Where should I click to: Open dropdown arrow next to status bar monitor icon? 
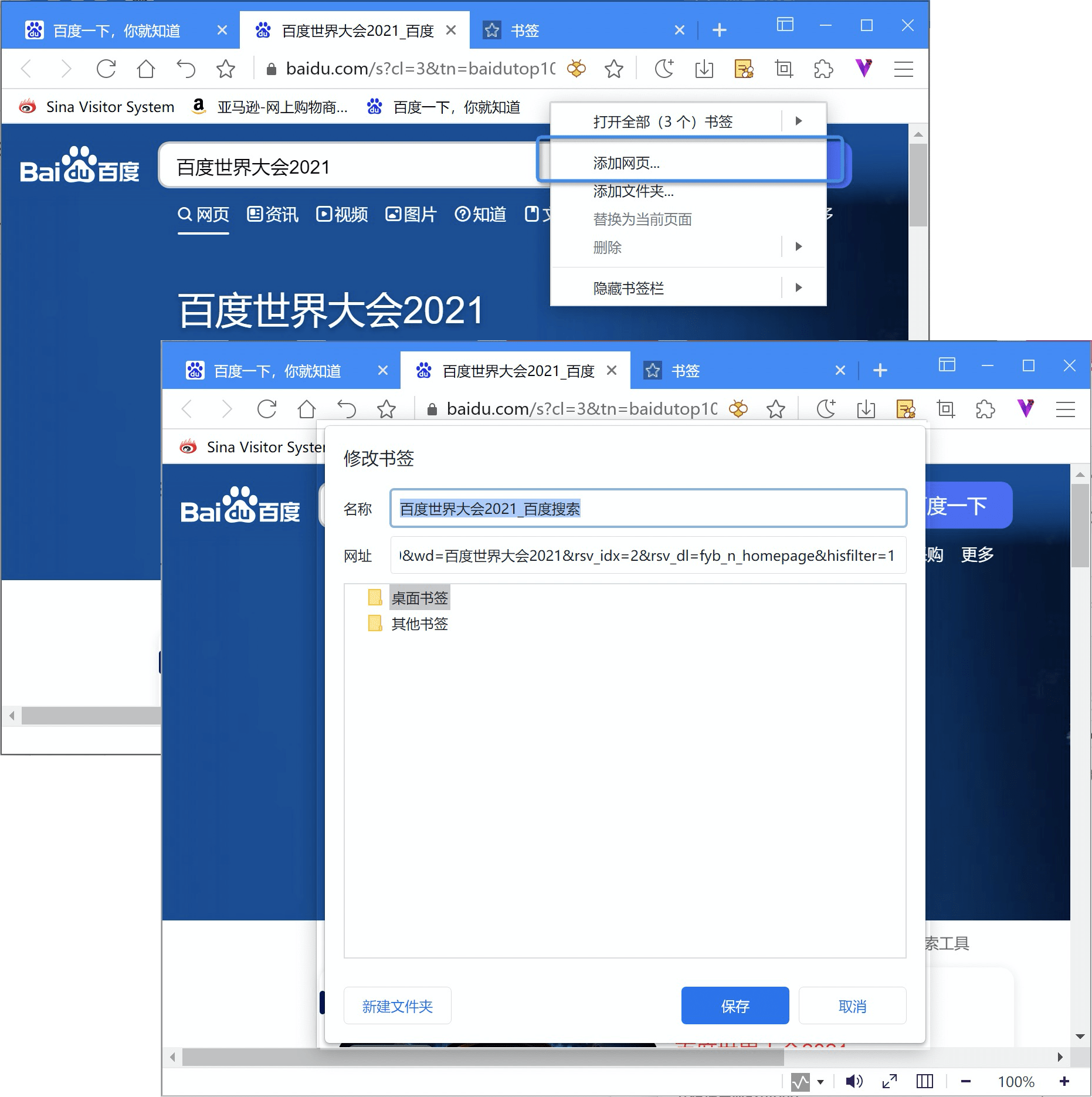pyautogui.click(x=820, y=1082)
